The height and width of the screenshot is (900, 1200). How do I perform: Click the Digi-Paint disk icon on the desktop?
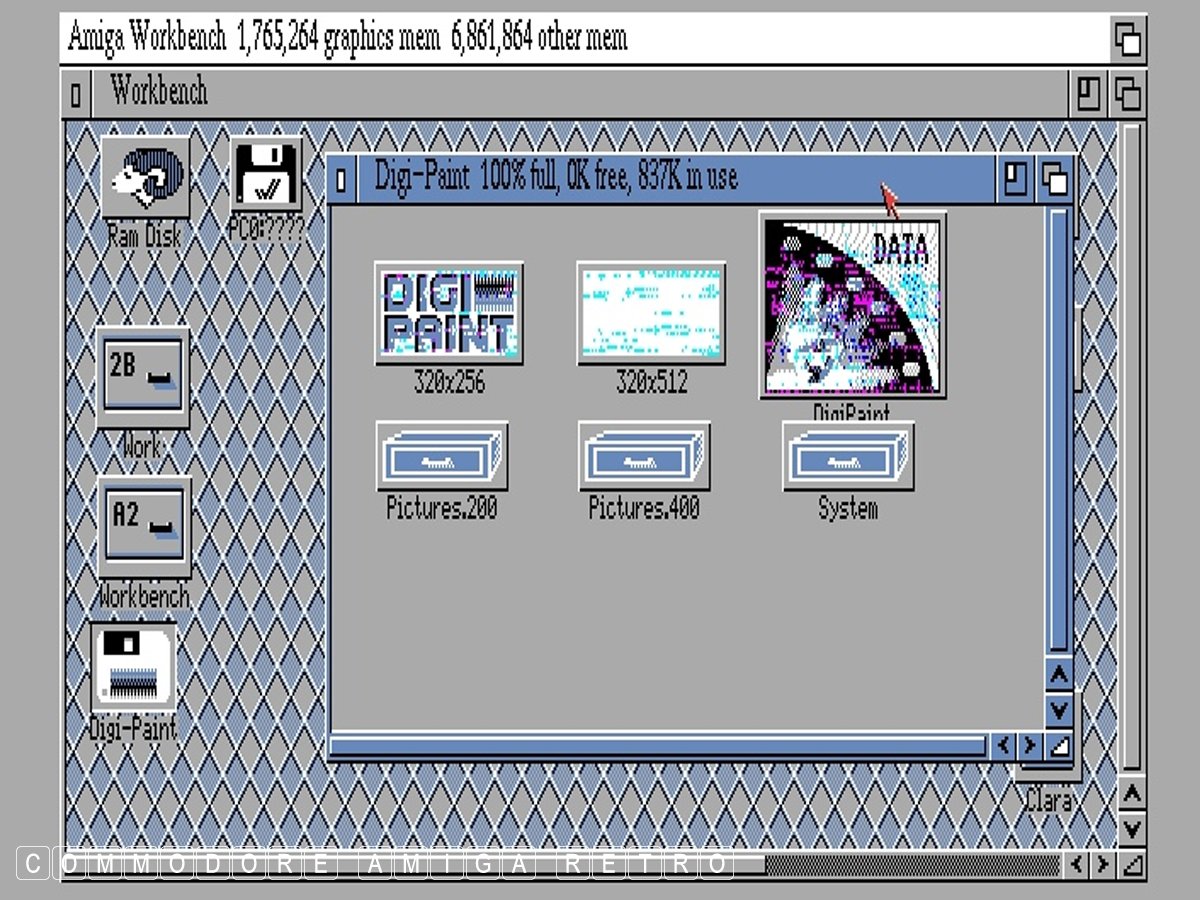[x=133, y=666]
